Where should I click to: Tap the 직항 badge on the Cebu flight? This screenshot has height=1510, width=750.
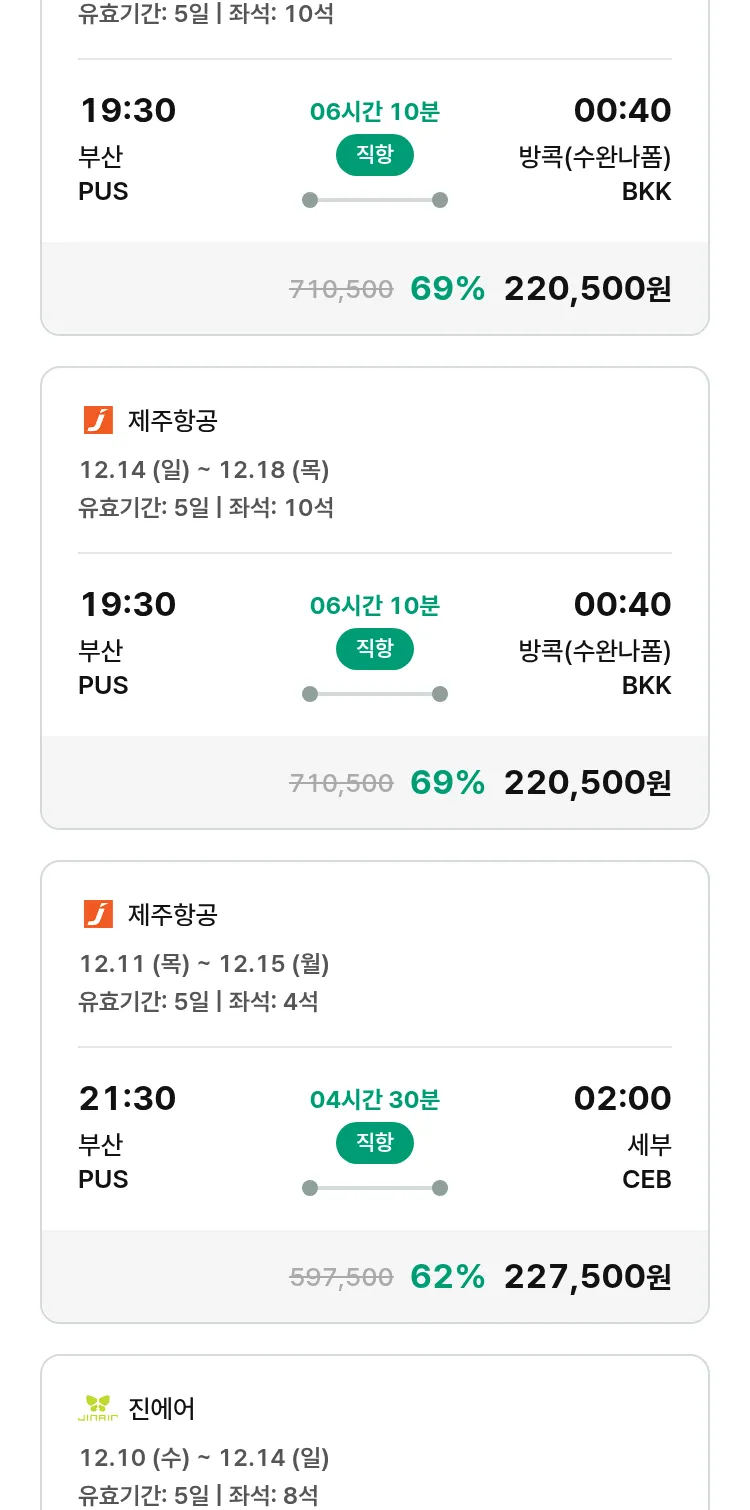click(375, 1143)
